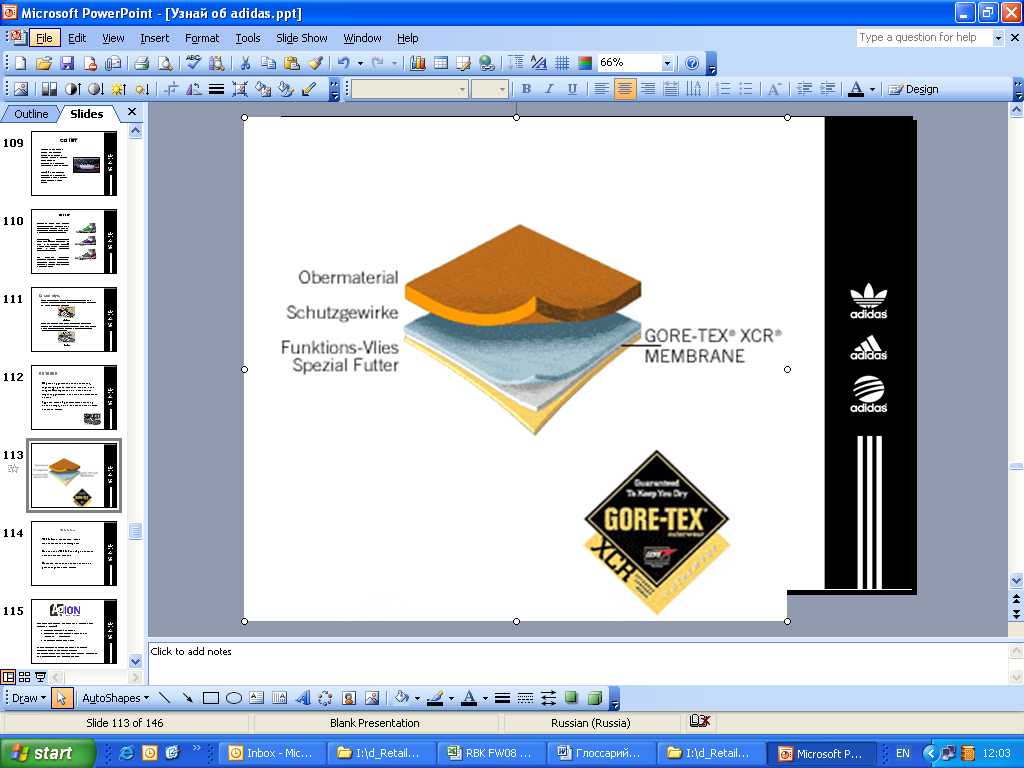The height and width of the screenshot is (768, 1024).
Task: Create a new blank presentation
Action: (x=20, y=63)
